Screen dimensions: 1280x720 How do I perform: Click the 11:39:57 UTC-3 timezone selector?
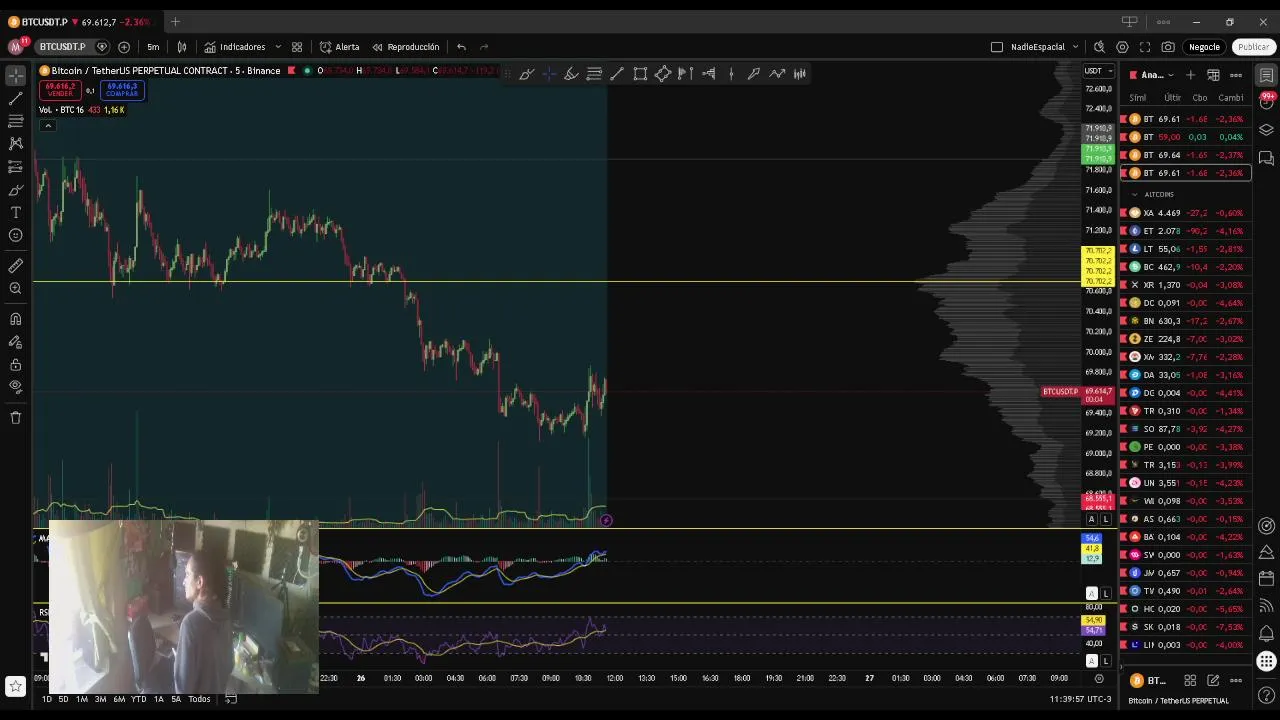(1081, 699)
